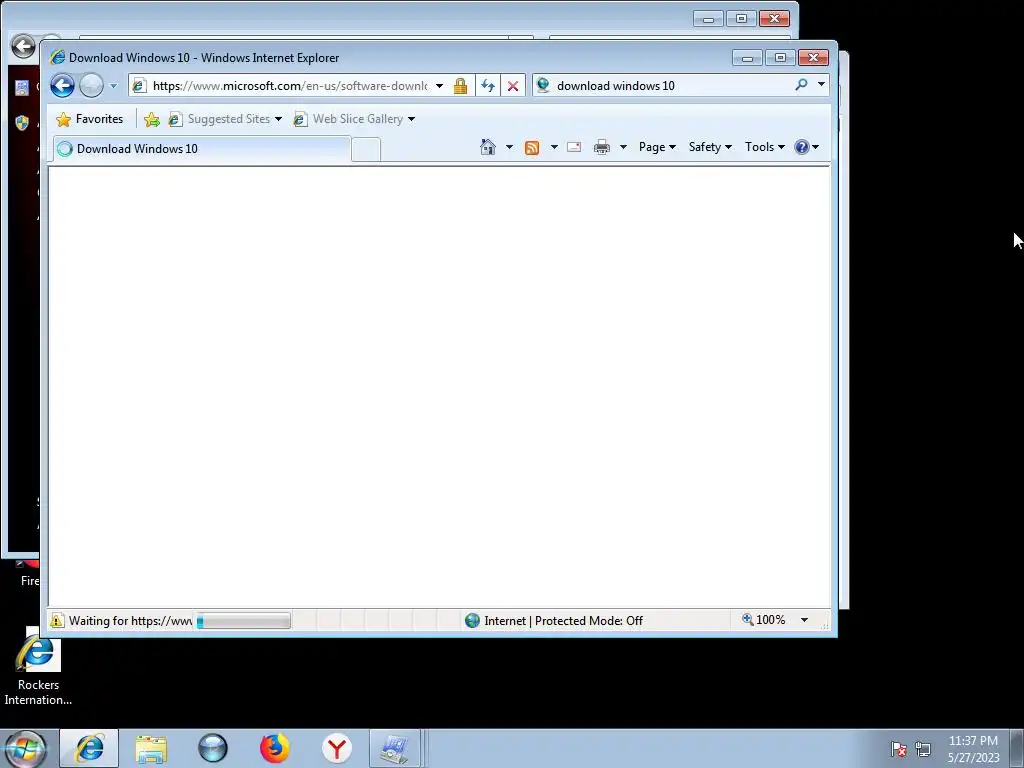Click Internet Explorer in the taskbar
The image size is (1024, 768).
pyautogui.click(x=89, y=748)
